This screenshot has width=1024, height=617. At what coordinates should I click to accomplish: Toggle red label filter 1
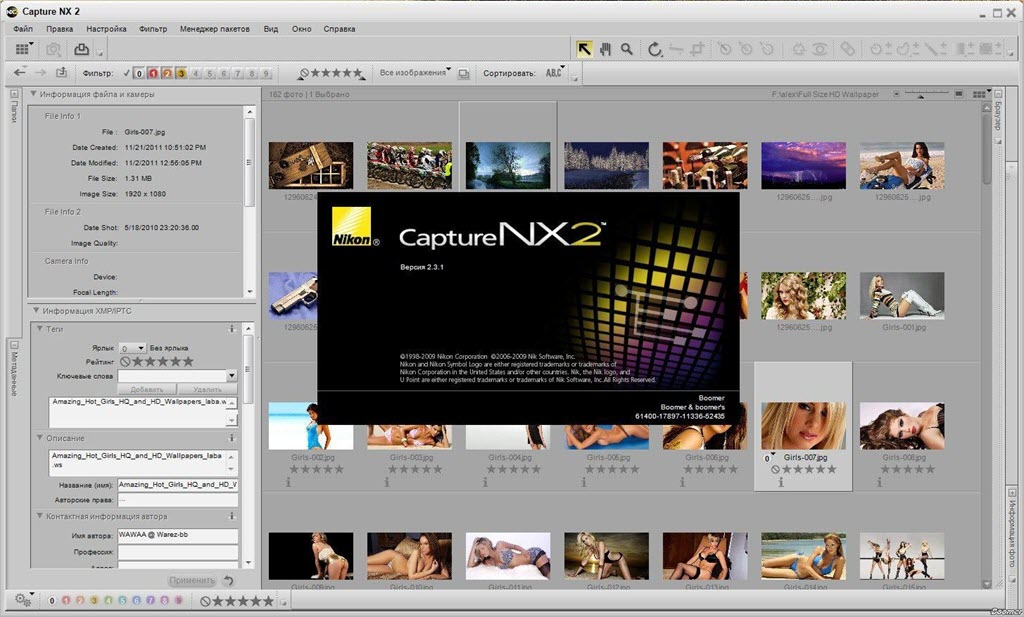pyautogui.click(x=153, y=74)
